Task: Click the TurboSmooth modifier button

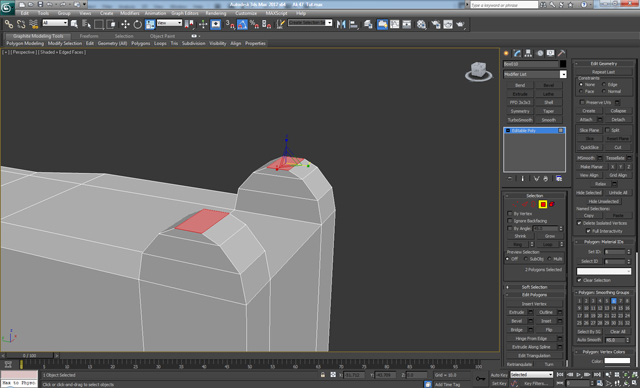Action: point(520,120)
